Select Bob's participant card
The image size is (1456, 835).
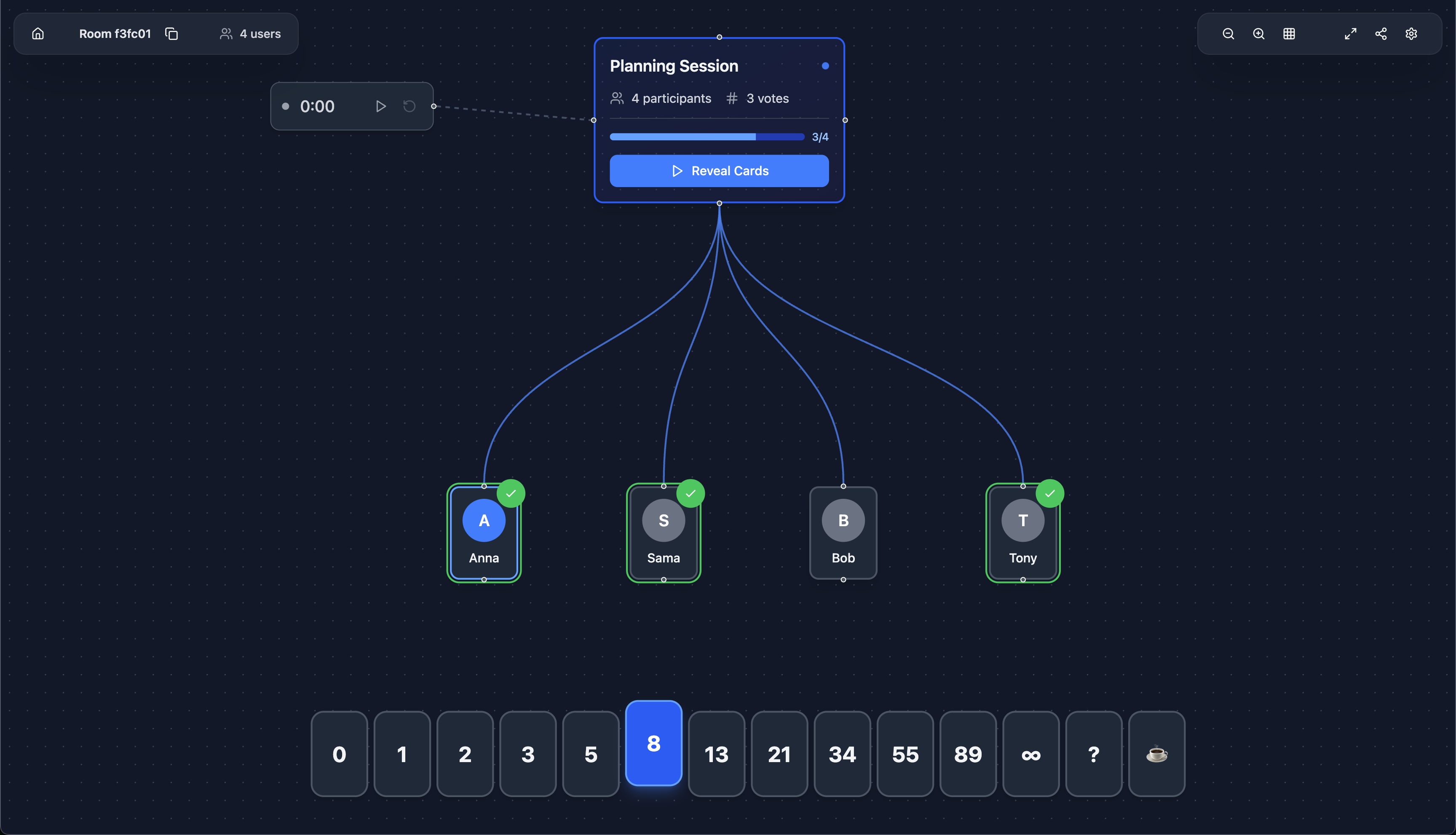843,533
